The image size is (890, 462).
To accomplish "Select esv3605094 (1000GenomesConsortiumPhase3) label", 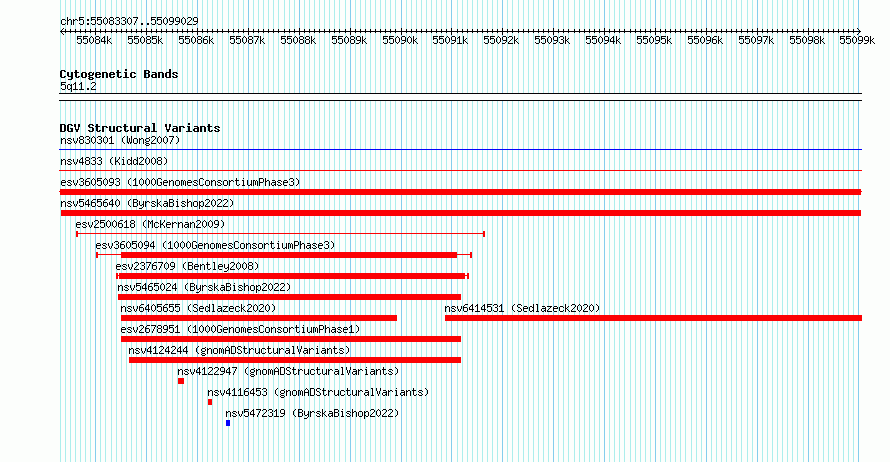I will pyautogui.click(x=215, y=245).
